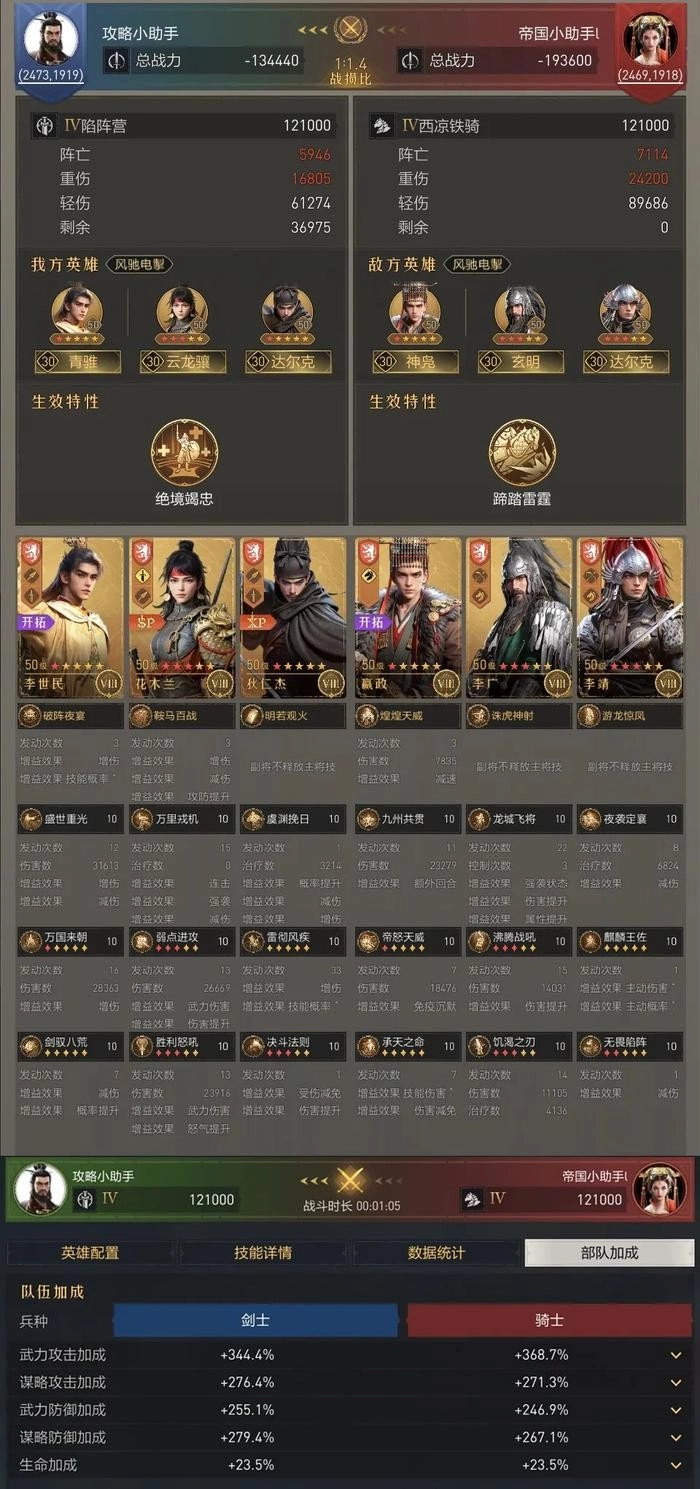Screen dimensions: 700x1489
Task: Expand the 生命加成 row chevron
Action: click(677, 1465)
